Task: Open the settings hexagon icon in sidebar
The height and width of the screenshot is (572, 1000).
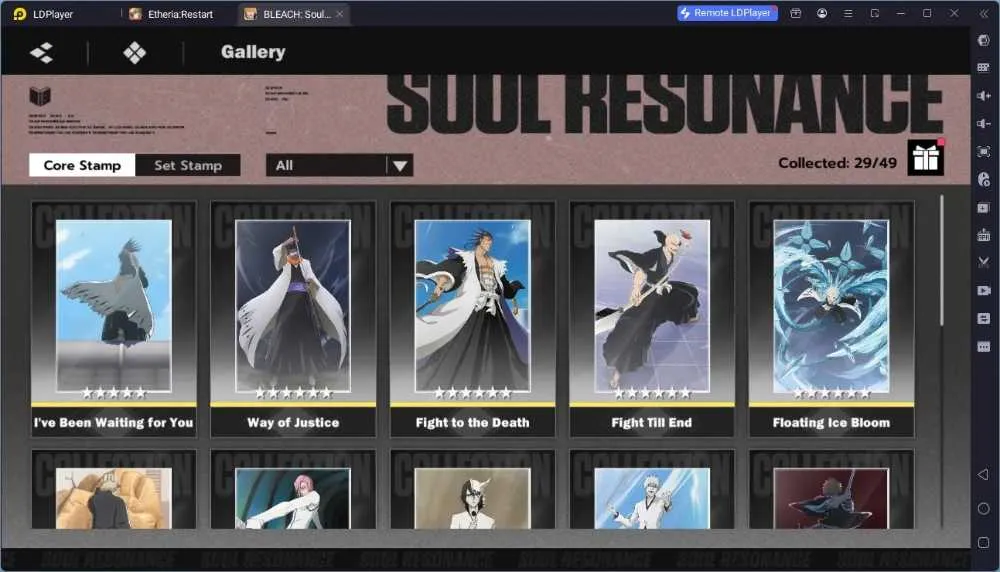Action: click(x=983, y=40)
